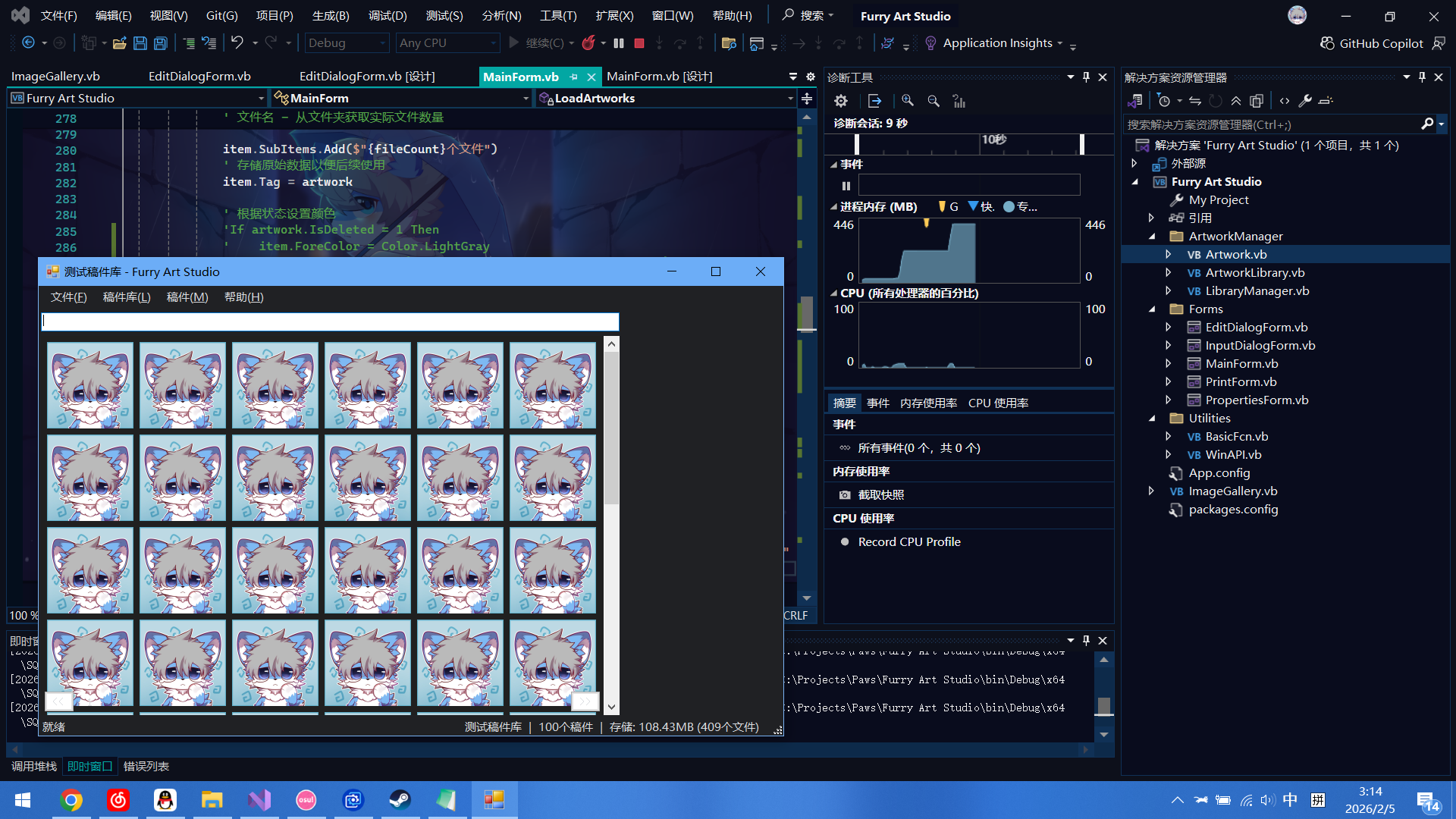Switch to the 内存使用率 tab
This screenshot has height=819, width=1456.
click(928, 403)
